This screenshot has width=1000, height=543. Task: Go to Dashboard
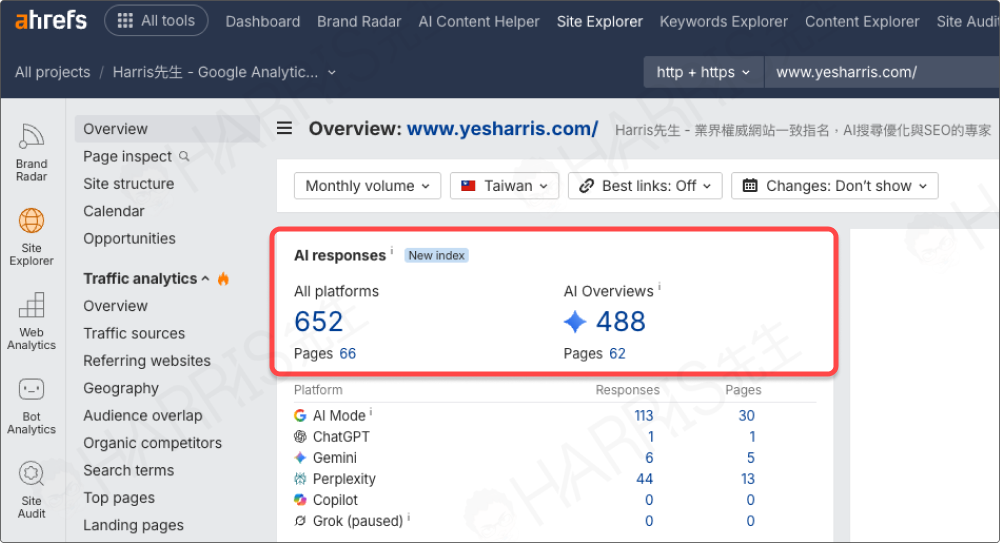point(263,22)
